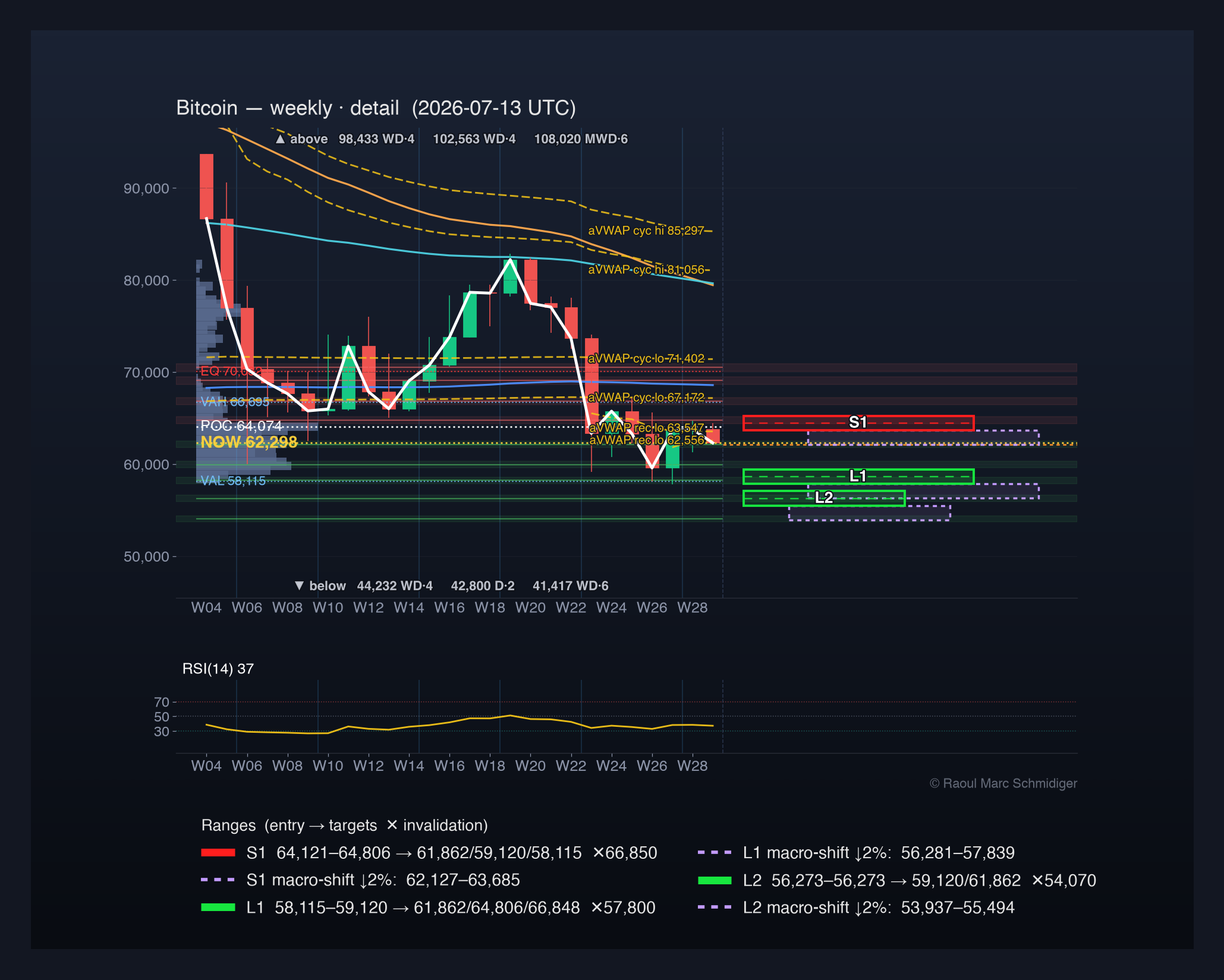Click the '108,020 MWD·6' above level
The width and height of the screenshot is (1224, 980).
581,139
